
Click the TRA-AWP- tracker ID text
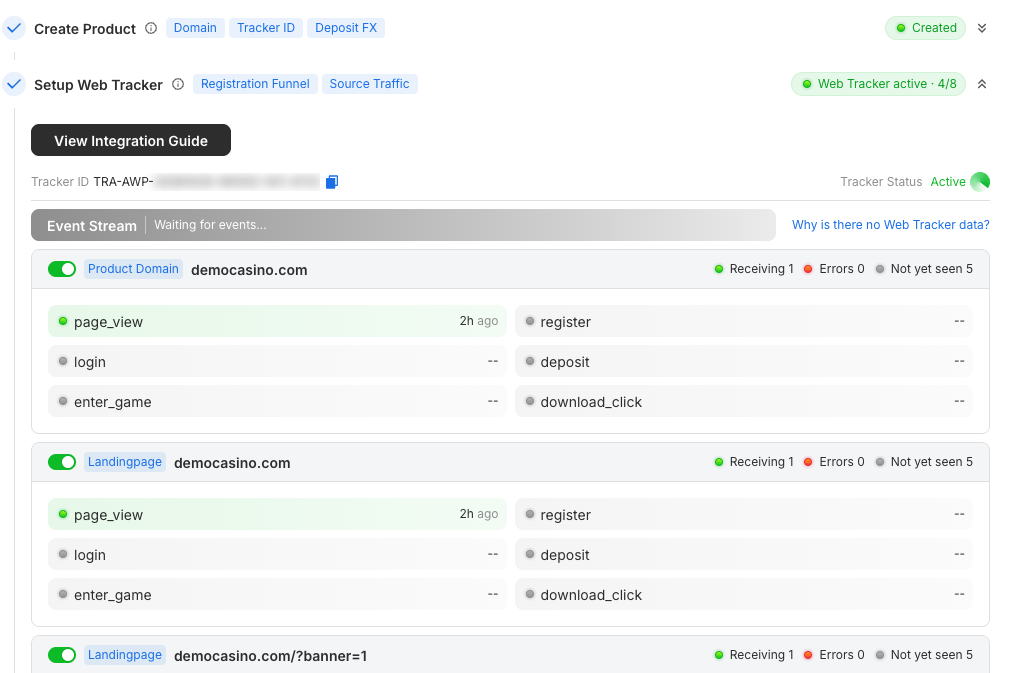click(x=123, y=182)
